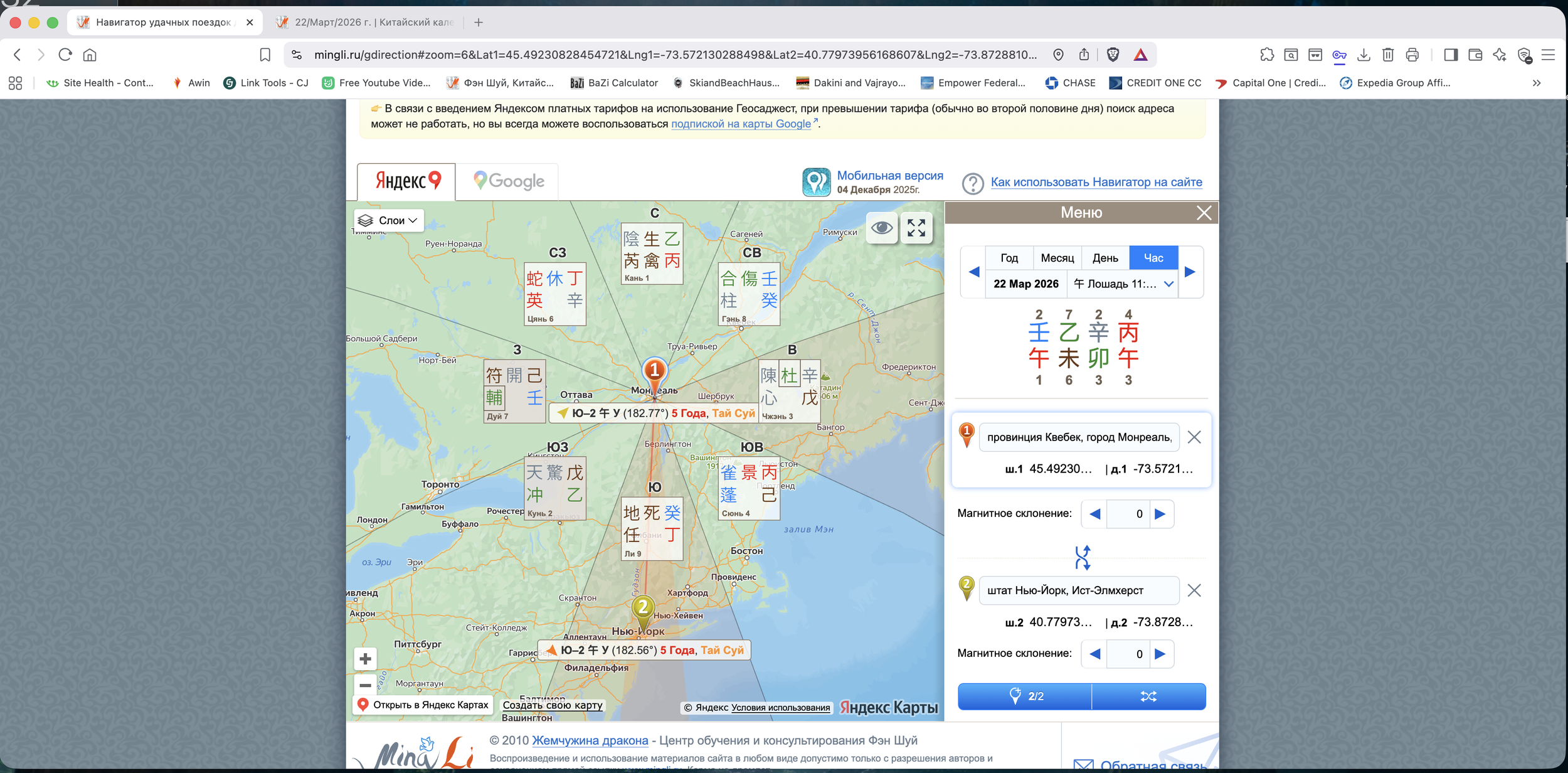Screen dimensions: 1568x773
Task: Open Как использовать Навигатор на сайте link
Action: point(1096,182)
